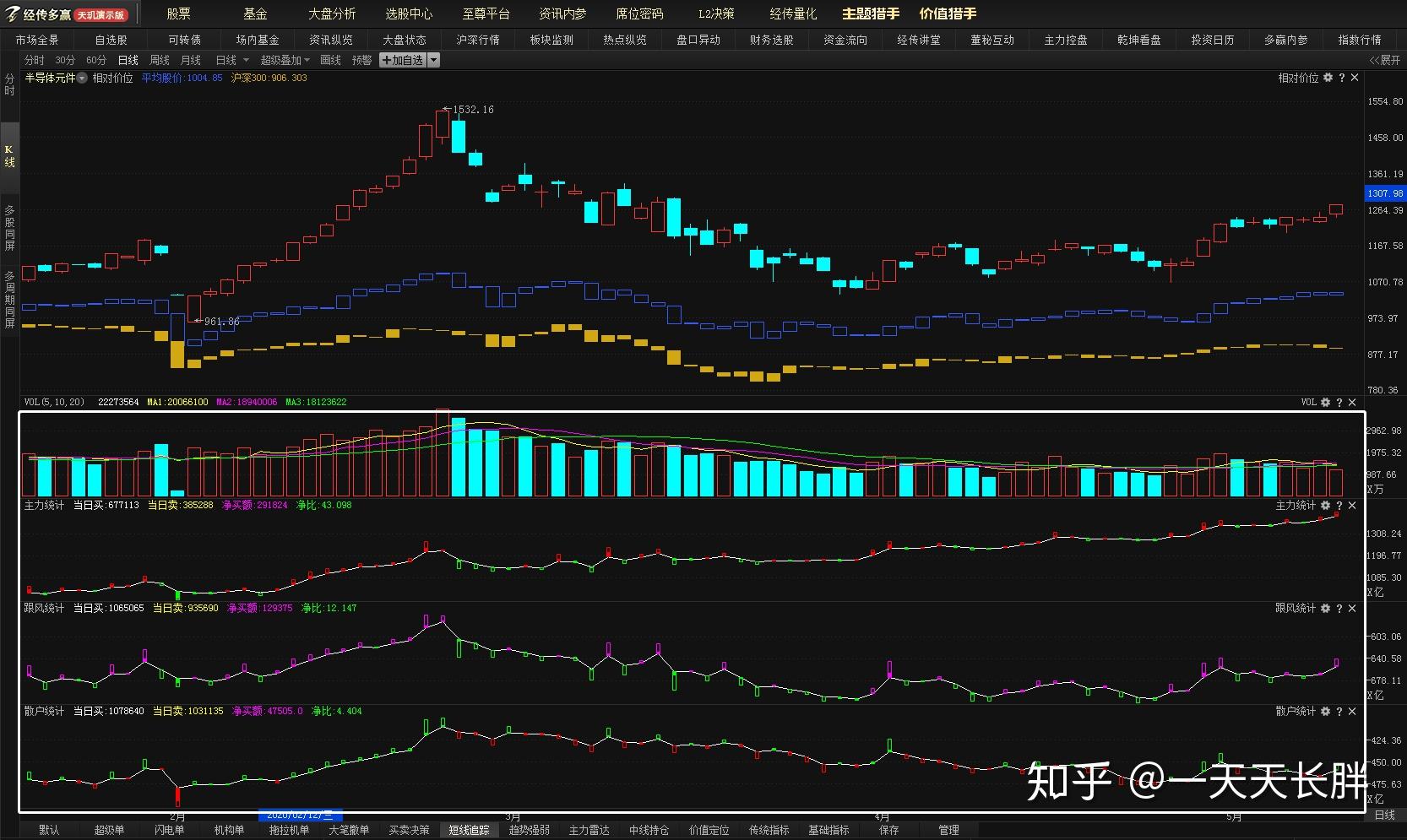
Task: Open the 大盘分析 menu
Action: point(332,14)
